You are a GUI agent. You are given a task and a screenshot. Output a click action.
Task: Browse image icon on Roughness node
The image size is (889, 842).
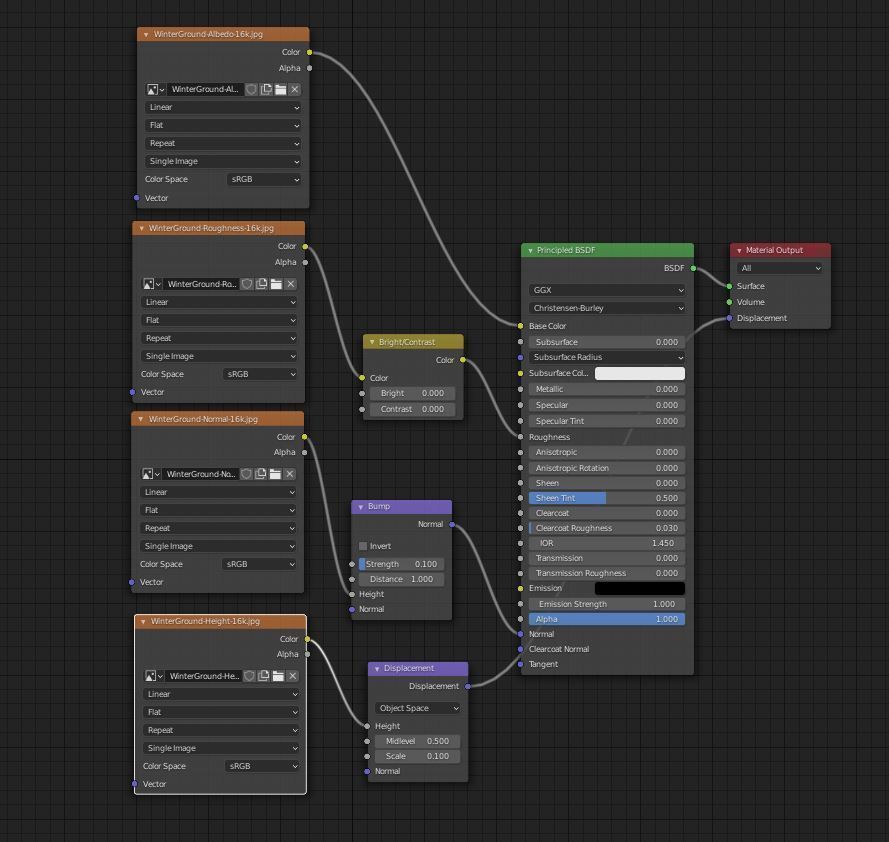[x=151, y=284]
